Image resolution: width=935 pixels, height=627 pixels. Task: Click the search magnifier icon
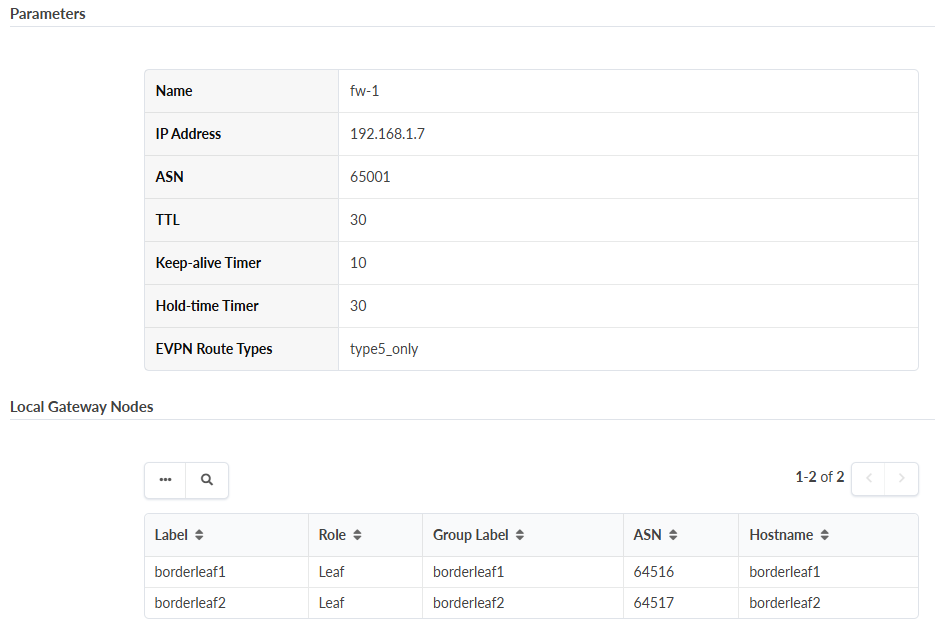tap(207, 480)
